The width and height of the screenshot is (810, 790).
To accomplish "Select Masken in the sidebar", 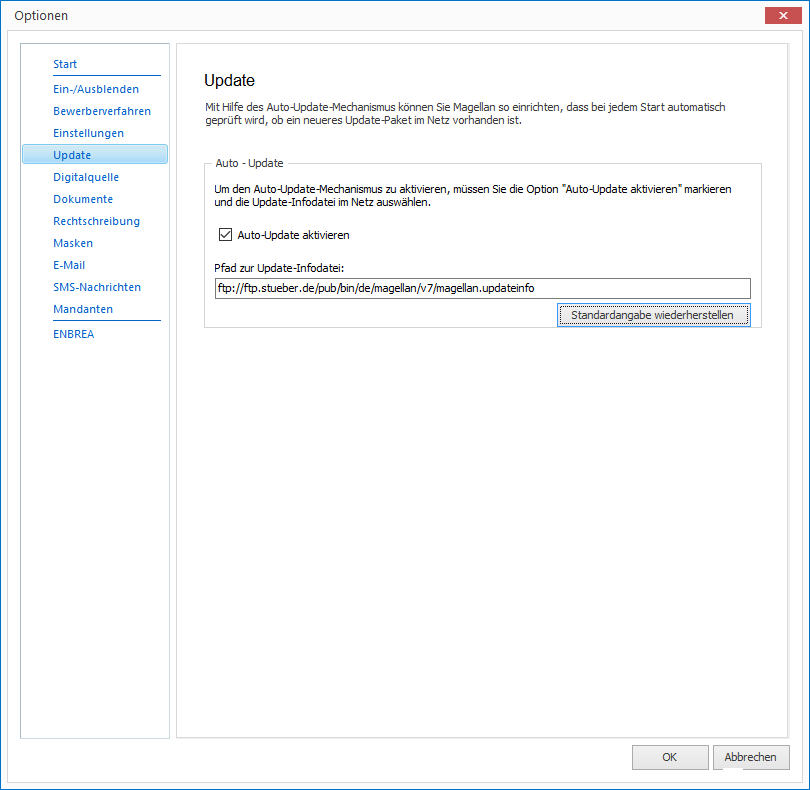I will [x=73, y=243].
